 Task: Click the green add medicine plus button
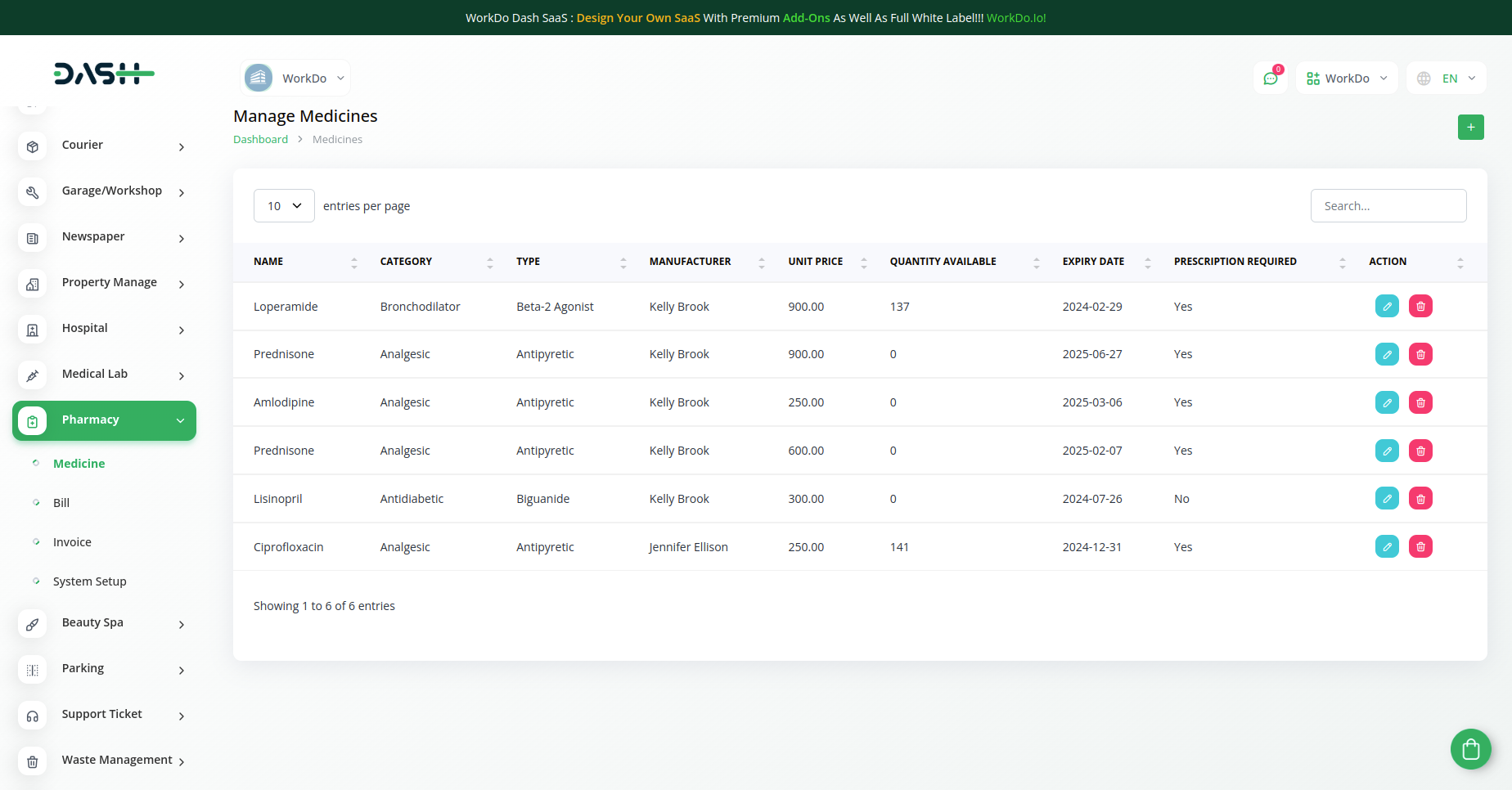click(x=1470, y=128)
